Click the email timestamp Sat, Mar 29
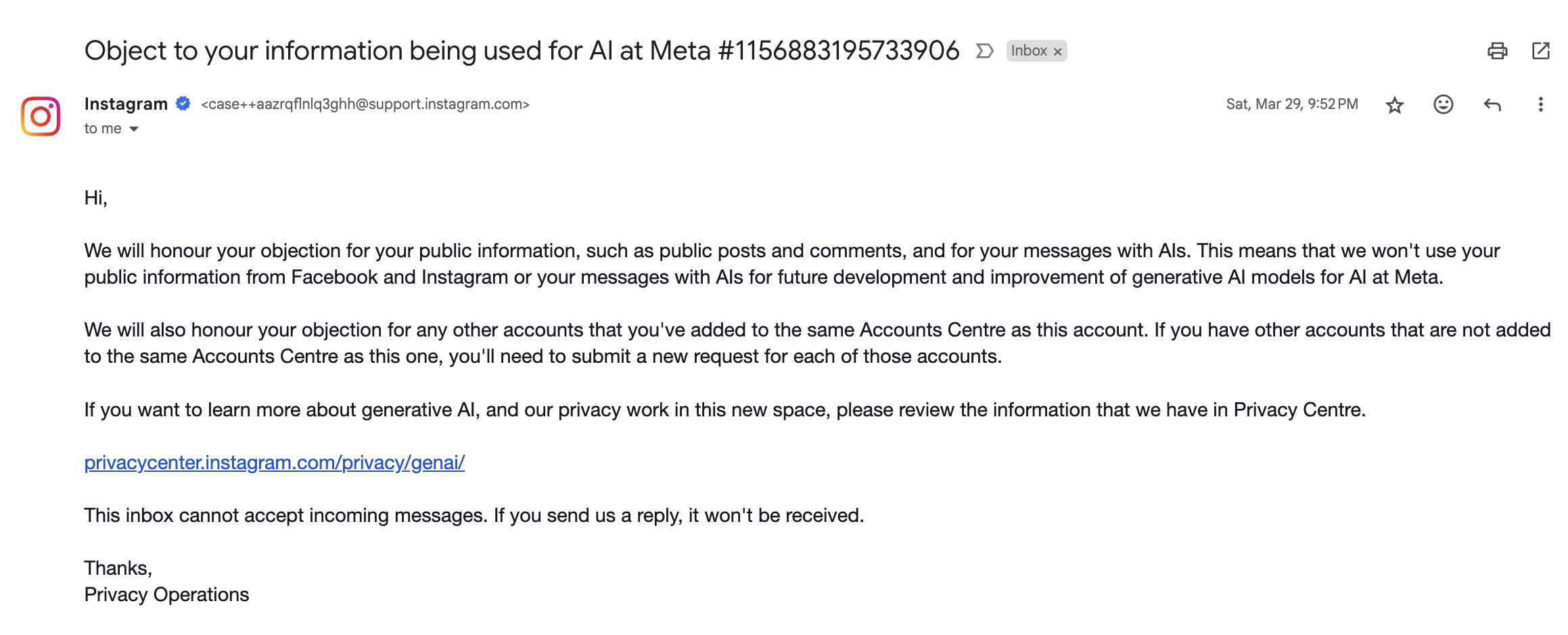The image size is (1568, 635). pyautogui.click(x=1291, y=104)
